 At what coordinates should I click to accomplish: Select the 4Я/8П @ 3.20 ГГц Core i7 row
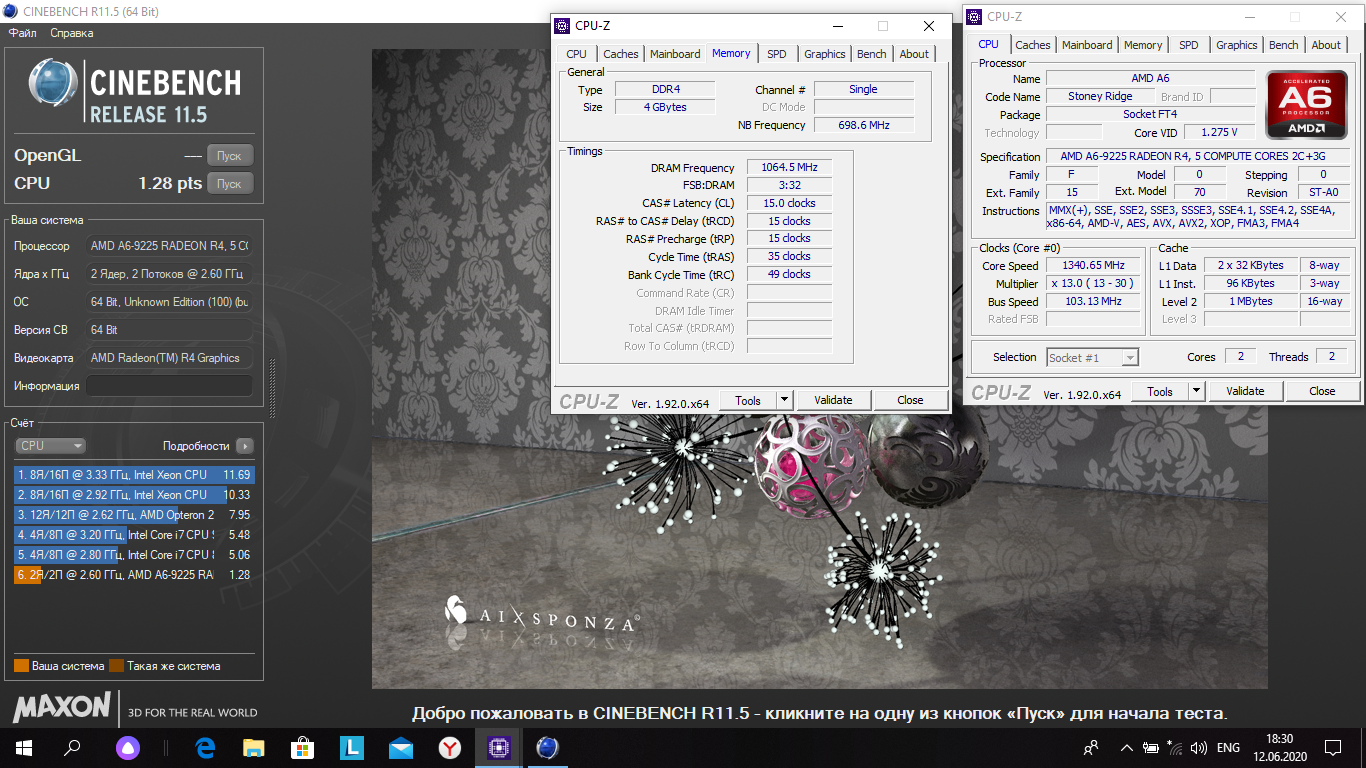(134, 535)
